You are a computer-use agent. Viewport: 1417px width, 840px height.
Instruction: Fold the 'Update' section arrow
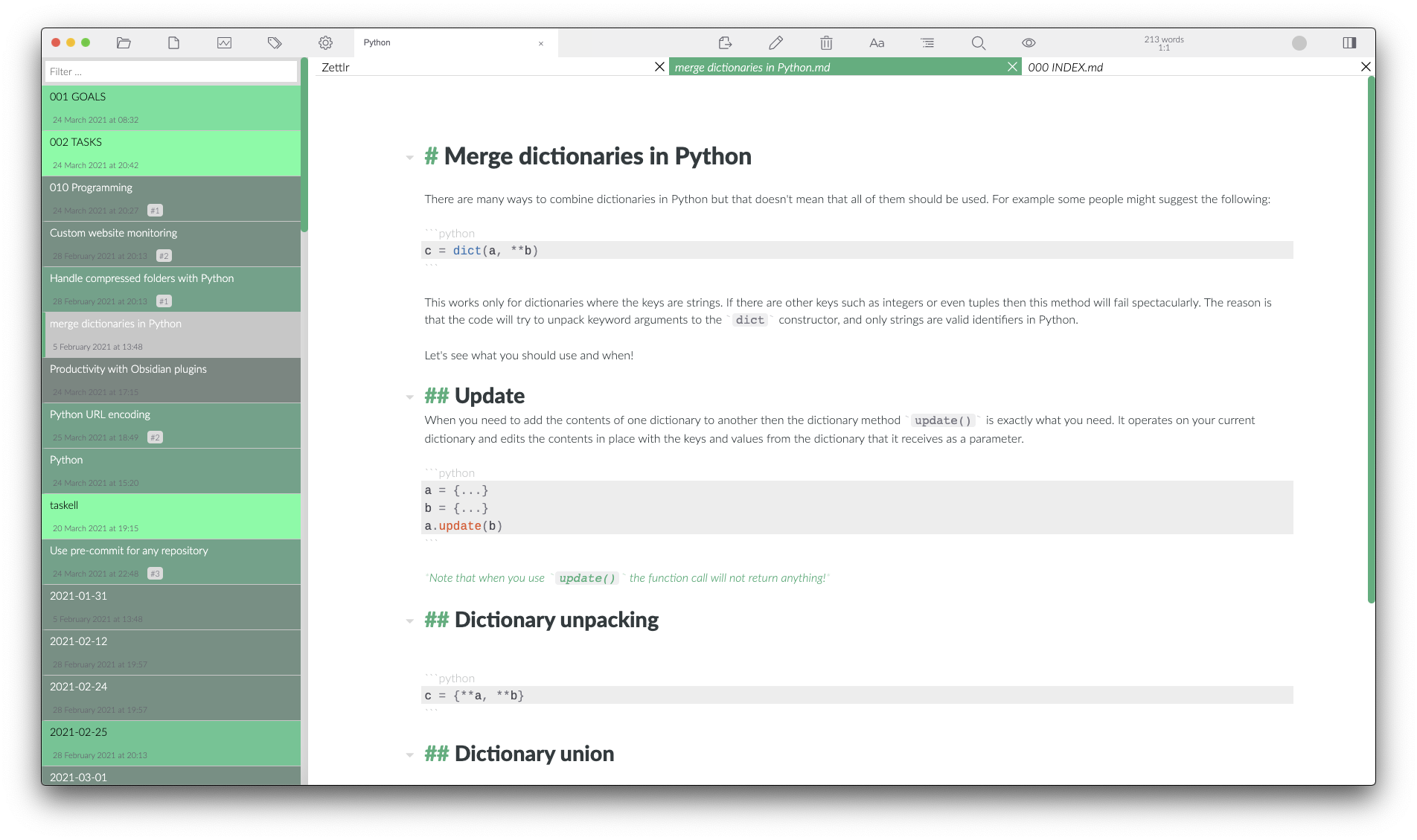(409, 397)
